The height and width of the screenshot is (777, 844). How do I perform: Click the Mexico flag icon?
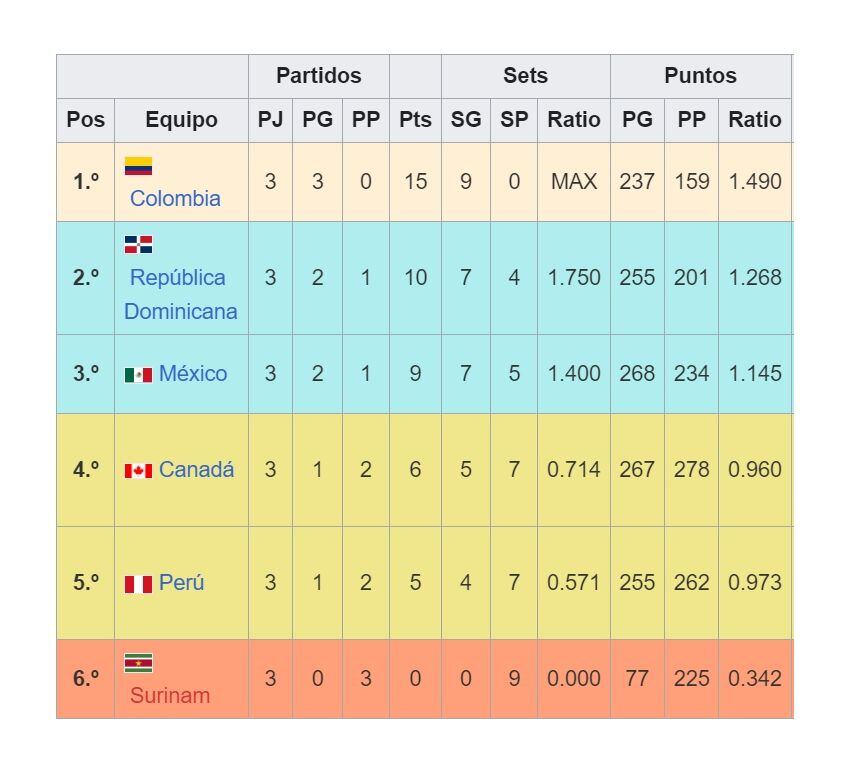pyautogui.click(x=138, y=374)
